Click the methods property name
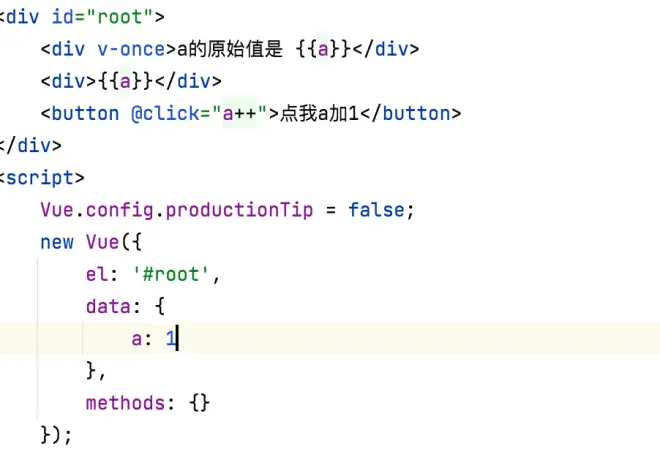The height and width of the screenshot is (452, 660). (125, 403)
